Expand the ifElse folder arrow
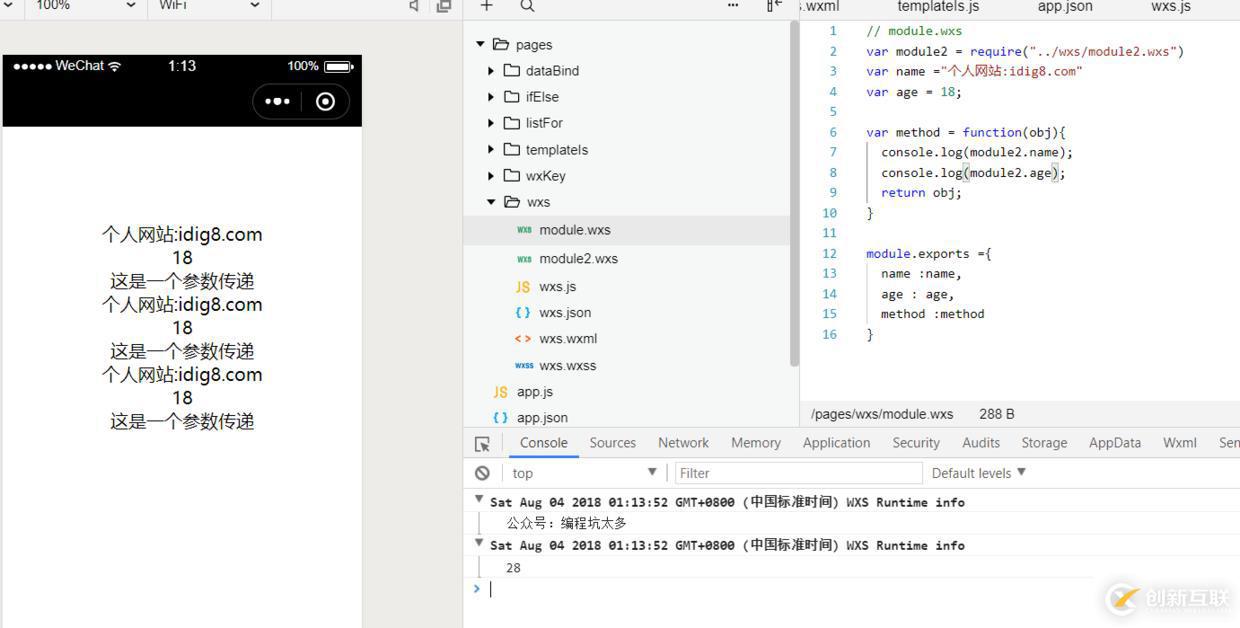Viewport: 1240px width, 628px height. point(491,97)
